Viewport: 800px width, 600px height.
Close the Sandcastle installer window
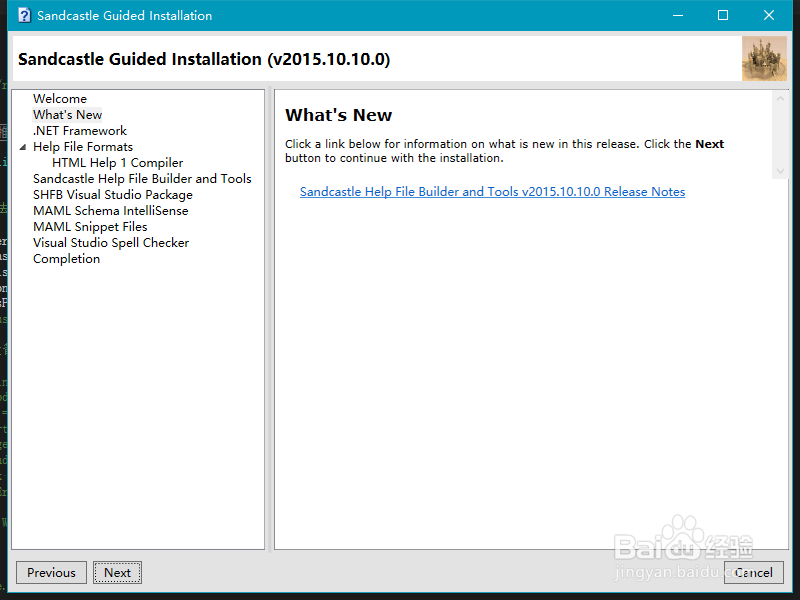point(769,15)
